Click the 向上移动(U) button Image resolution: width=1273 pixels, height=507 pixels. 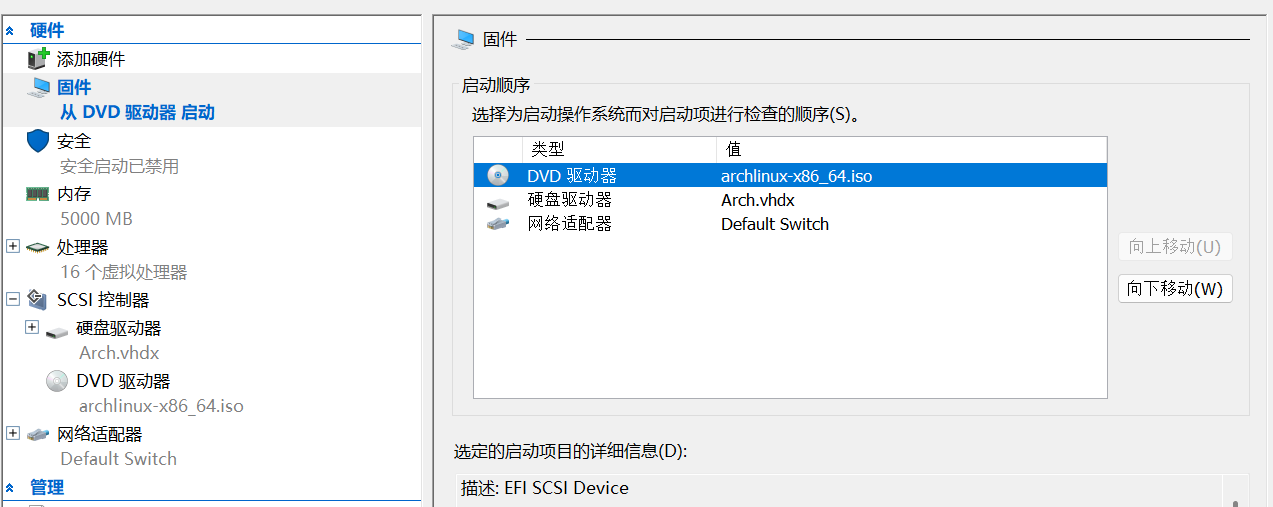point(1175,247)
